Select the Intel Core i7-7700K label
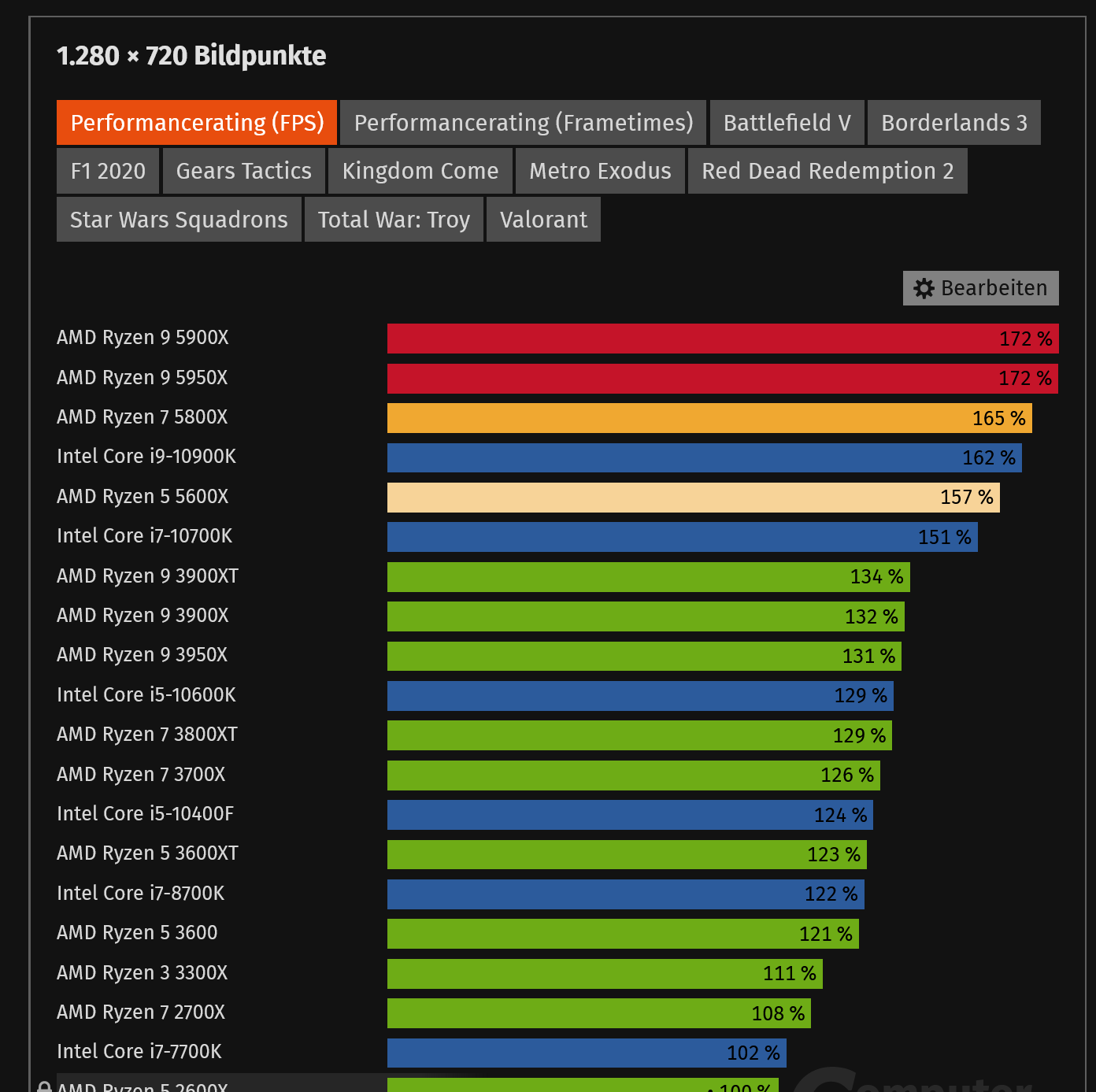The height and width of the screenshot is (1092, 1096). pyautogui.click(x=139, y=1052)
